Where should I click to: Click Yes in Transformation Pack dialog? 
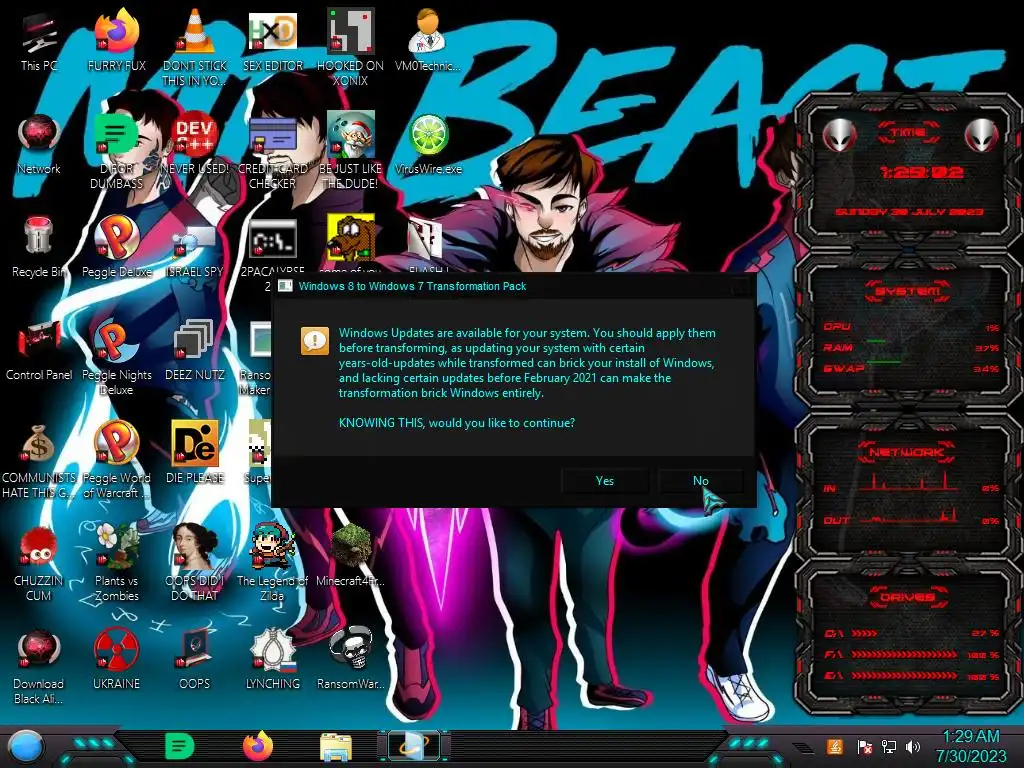tap(605, 481)
